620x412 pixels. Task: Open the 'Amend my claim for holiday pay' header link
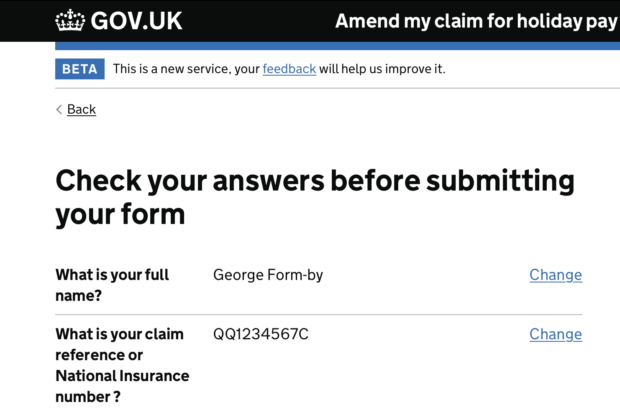[476, 21]
